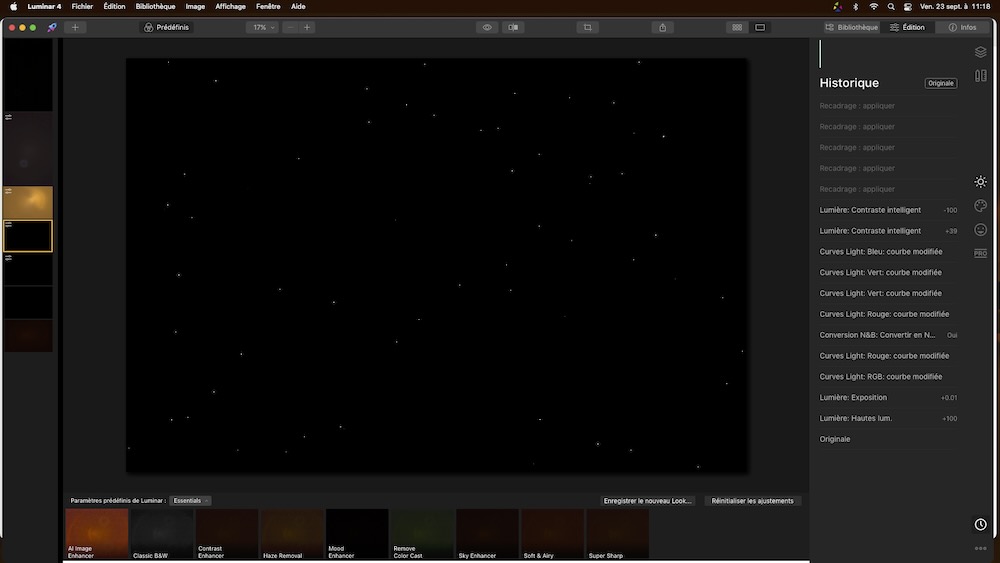
Task: Apply the Classic B&W preset
Action: (162, 534)
